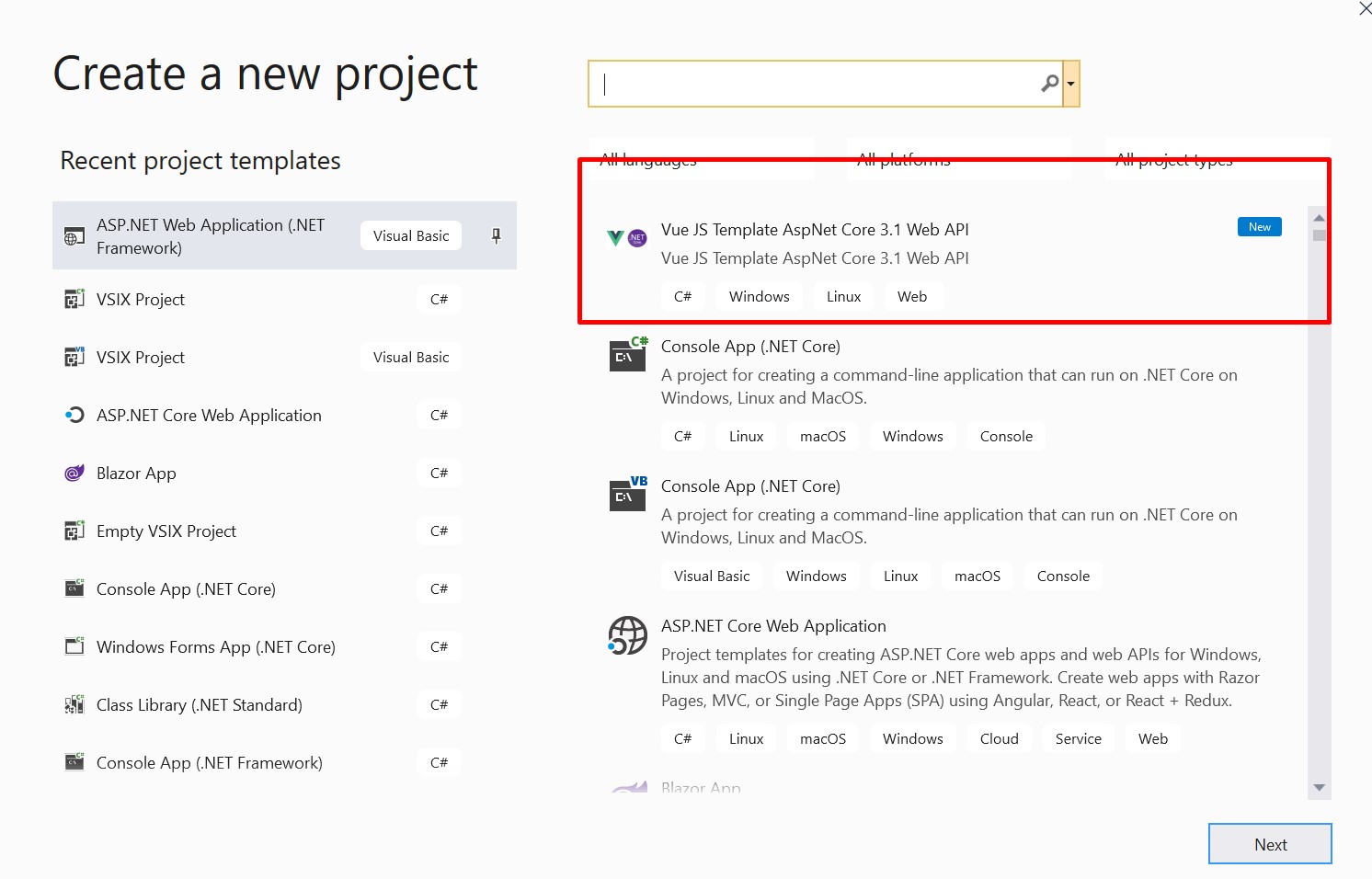Image resolution: width=1372 pixels, height=879 pixels.
Task: Click the ASP.NET Core Web Application globe icon
Action: (x=628, y=635)
